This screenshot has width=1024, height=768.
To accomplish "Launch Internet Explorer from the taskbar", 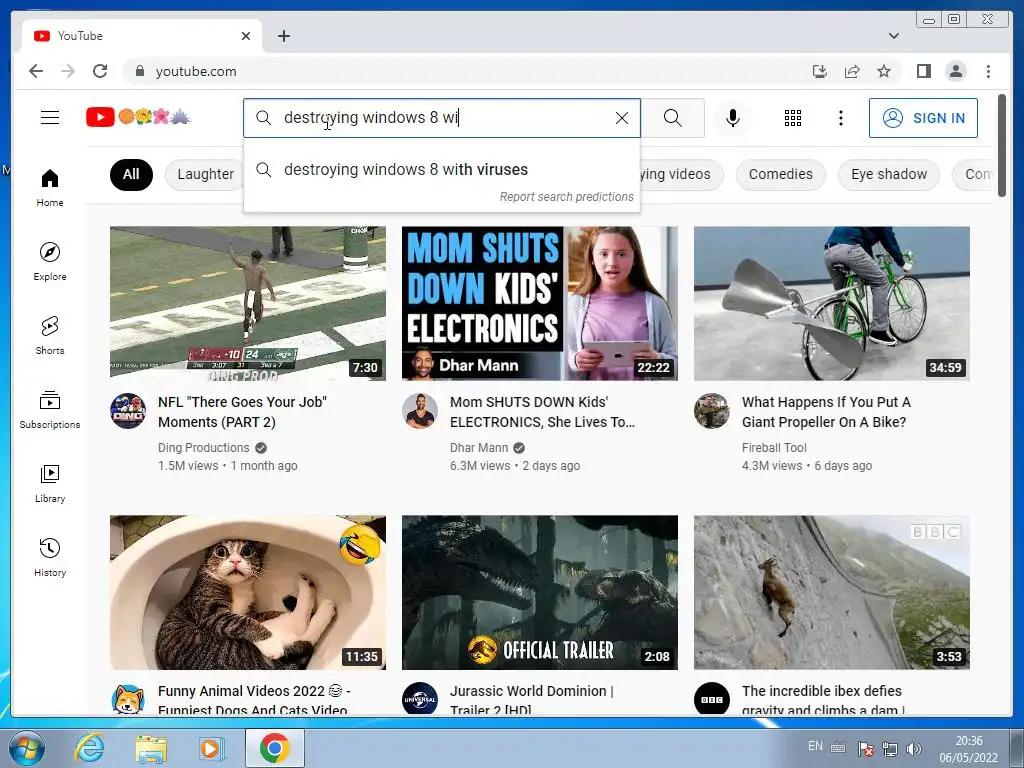I will tap(89, 748).
